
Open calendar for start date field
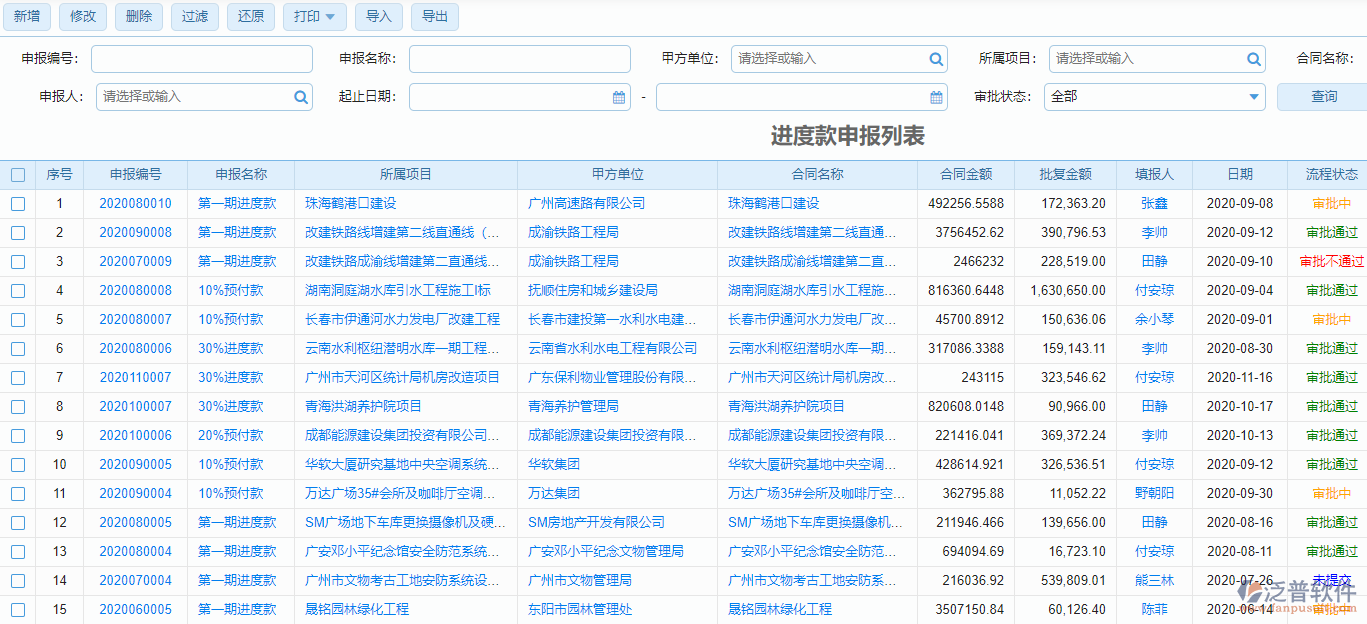(x=619, y=97)
